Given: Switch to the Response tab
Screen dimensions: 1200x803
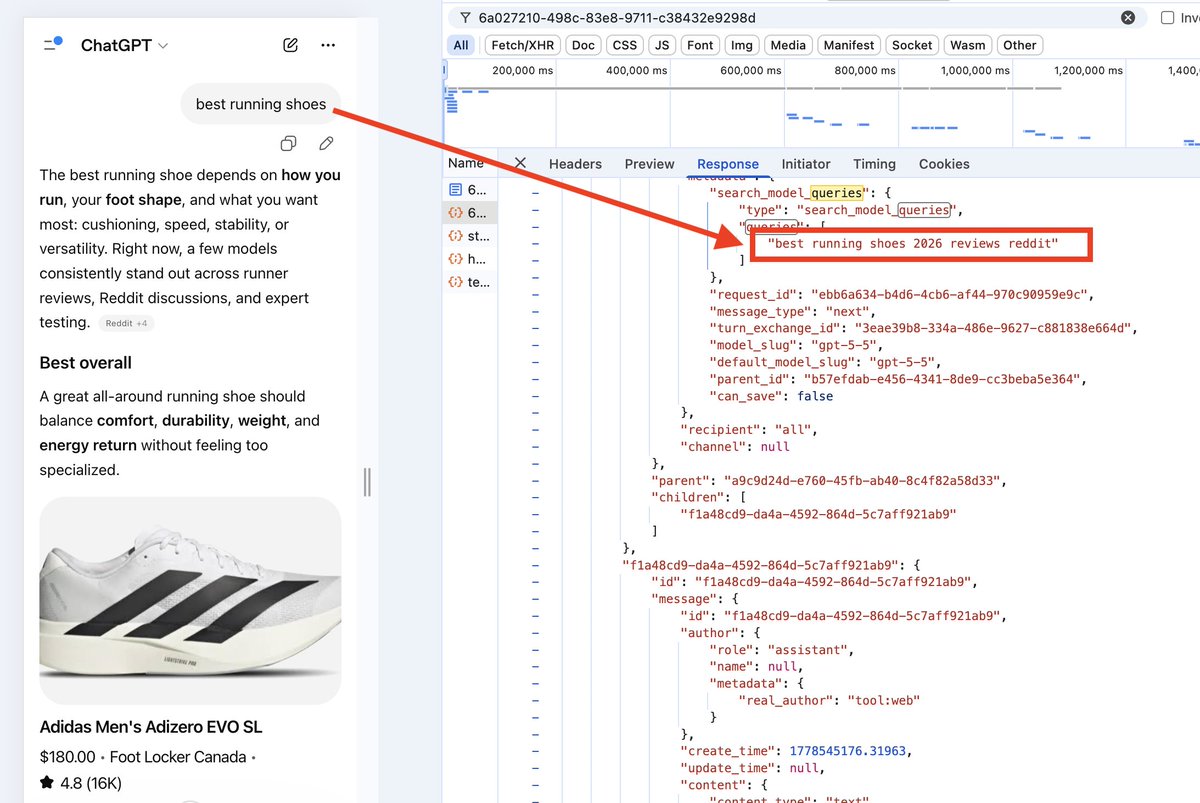Looking at the screenshot, I should 728,164.
